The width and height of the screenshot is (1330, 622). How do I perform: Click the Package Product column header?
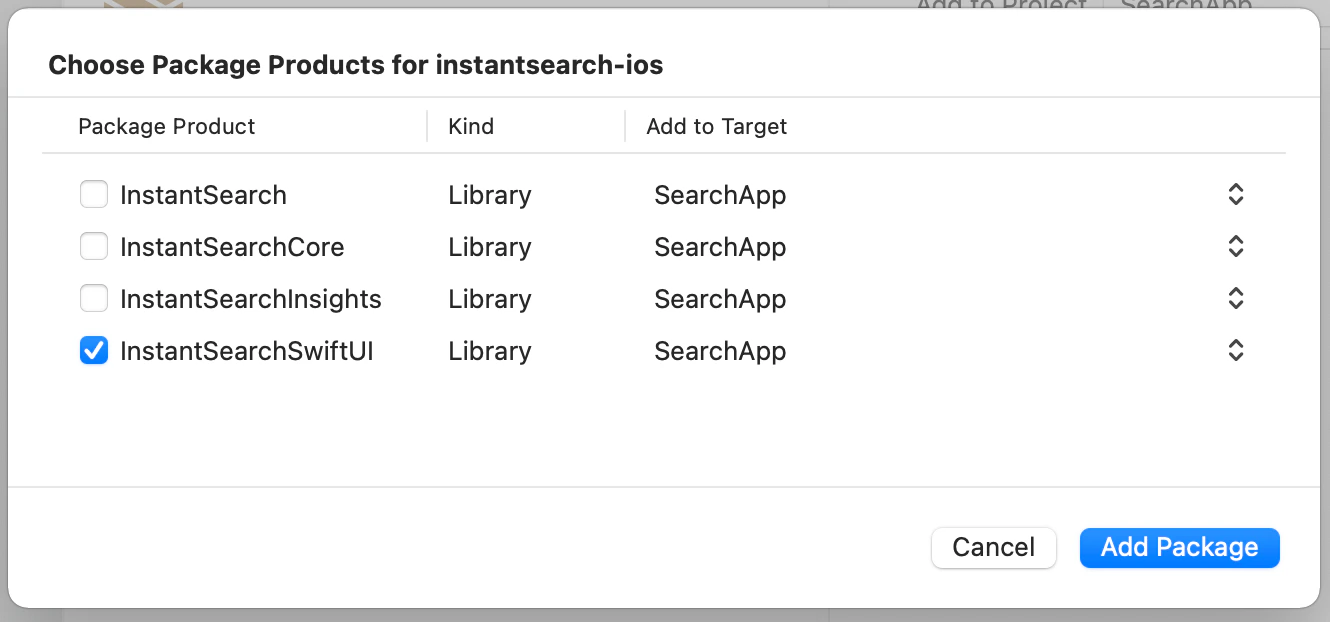coord(166,126)
